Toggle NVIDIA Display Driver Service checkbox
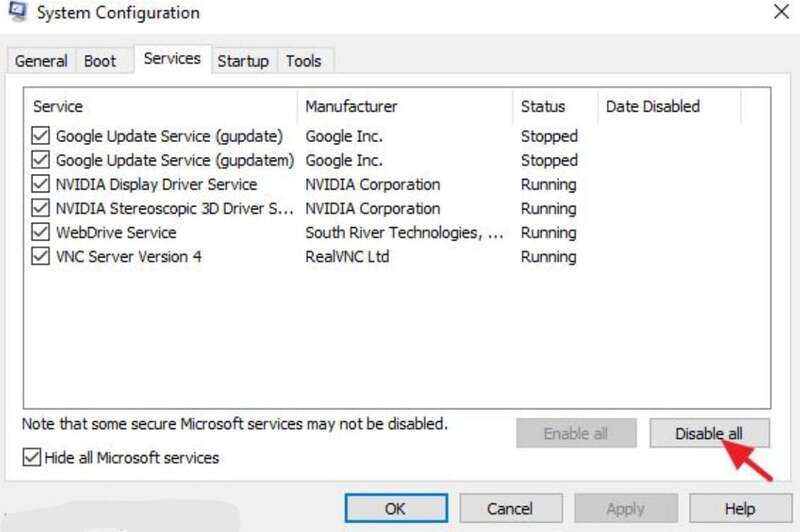800x532 pixels. 40,184
